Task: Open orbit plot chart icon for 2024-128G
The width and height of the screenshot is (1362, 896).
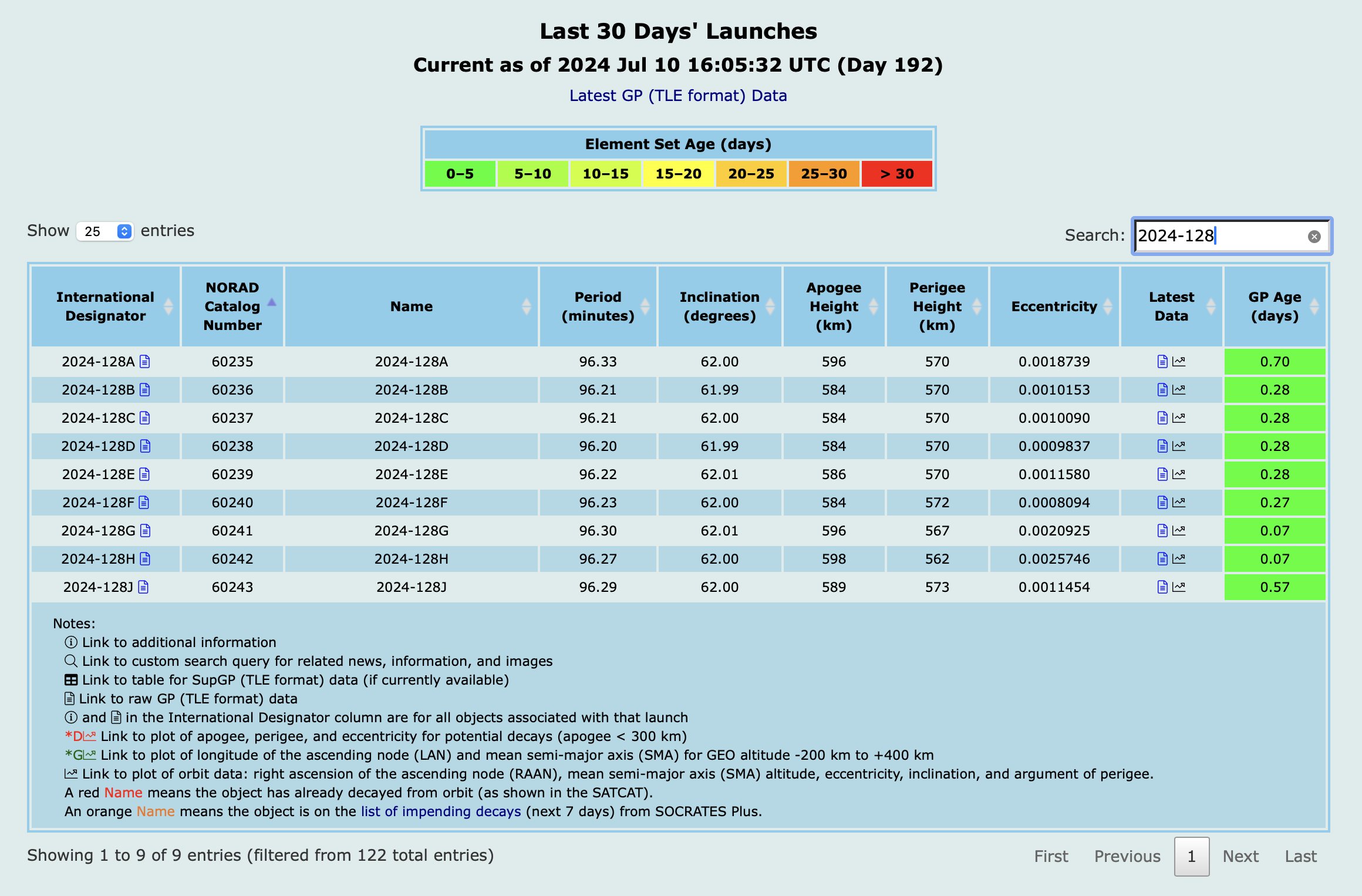Action: tap(1179, 531)
